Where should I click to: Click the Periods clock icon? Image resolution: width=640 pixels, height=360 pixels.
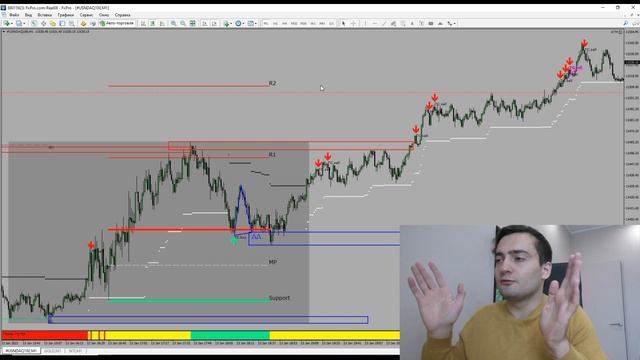click(238, 24)
